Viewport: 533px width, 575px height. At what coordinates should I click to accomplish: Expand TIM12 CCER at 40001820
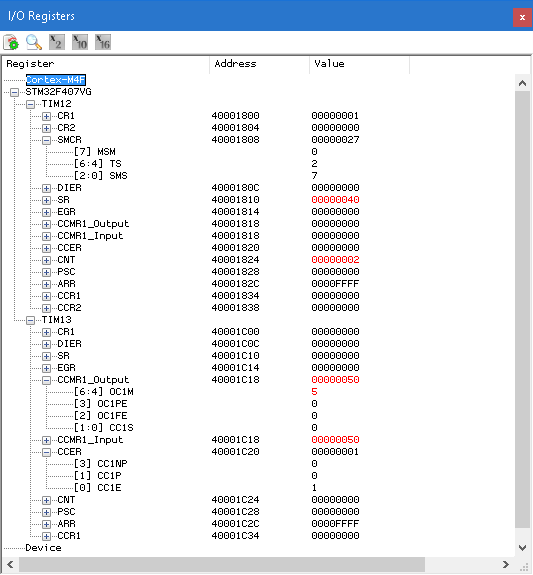pyautogui.click(x=46, y=248)
